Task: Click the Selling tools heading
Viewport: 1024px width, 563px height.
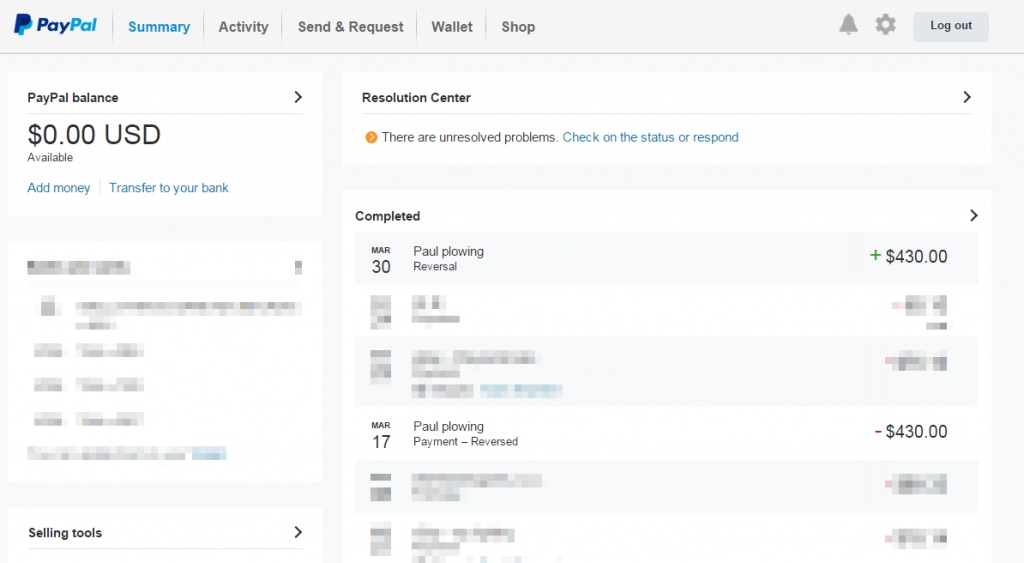Action: [65, 532]
